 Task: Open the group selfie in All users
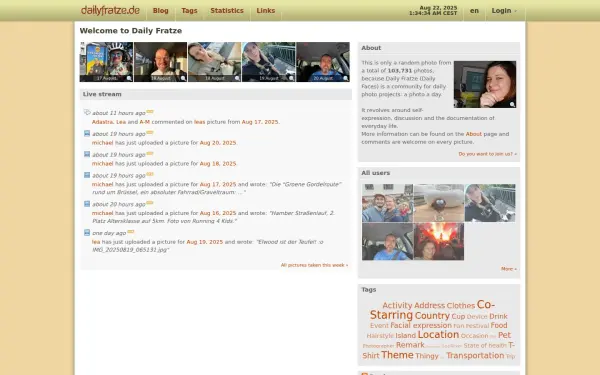click(x=388, y=203)
